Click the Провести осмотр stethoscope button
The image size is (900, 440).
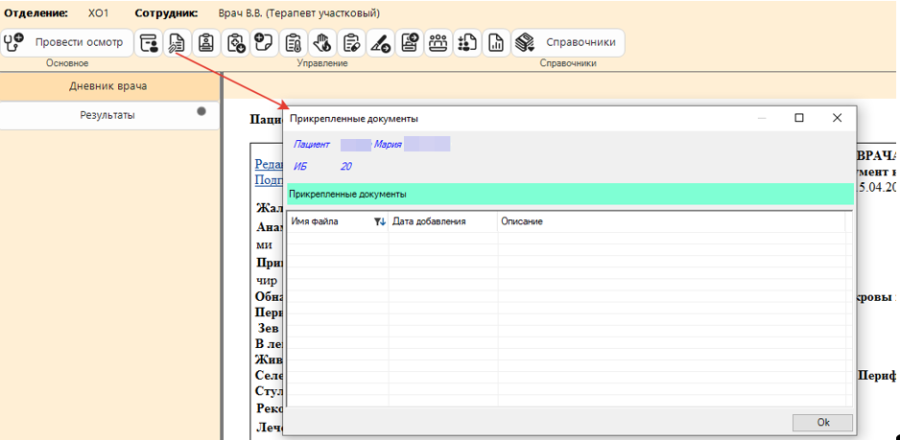[67, 42]
